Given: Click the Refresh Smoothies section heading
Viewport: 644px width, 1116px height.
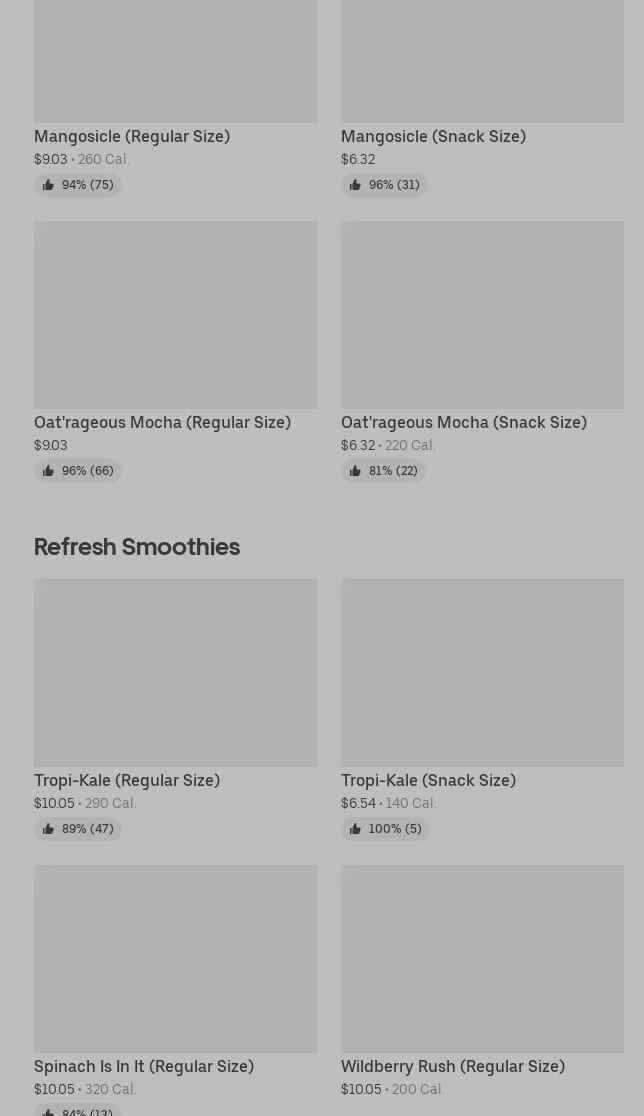Looking at the screenshot, I should (x=137, y=546).
